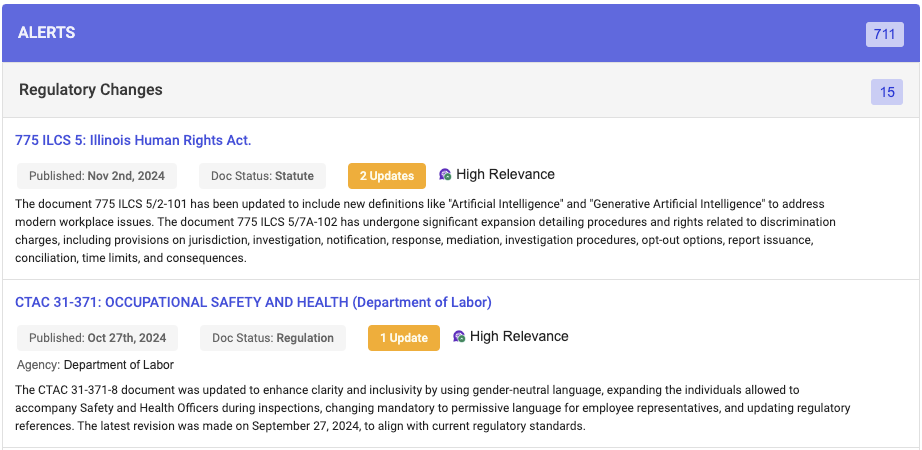Click the ALERTS title text
922x450 pixels.
pyautogui.click(x=47, y=33)
